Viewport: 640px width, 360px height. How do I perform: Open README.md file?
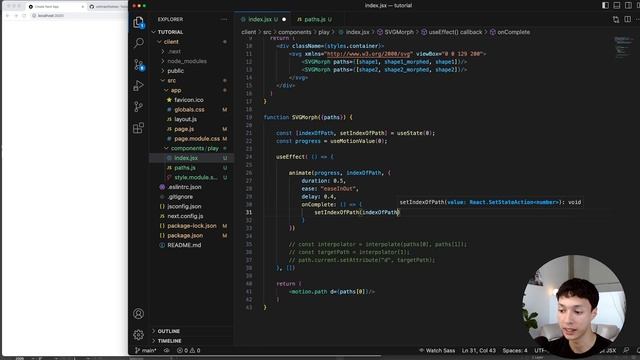coord(184,245)
